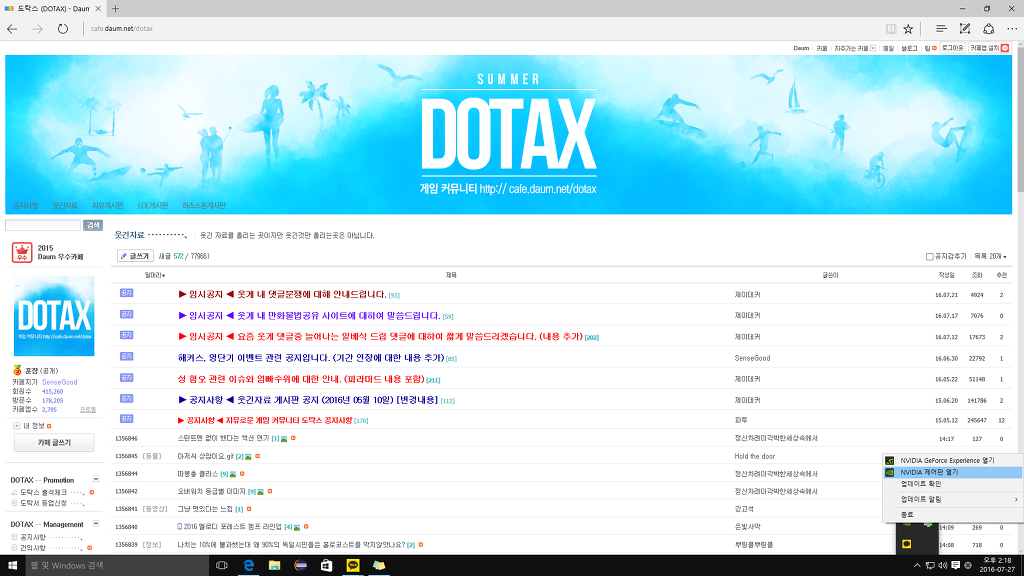Open post 2016 멜로디 포레스트 캠프 라인업
Image resolution: width=1024 pixels, height=576 pixels.
click(x=232, y=526)
